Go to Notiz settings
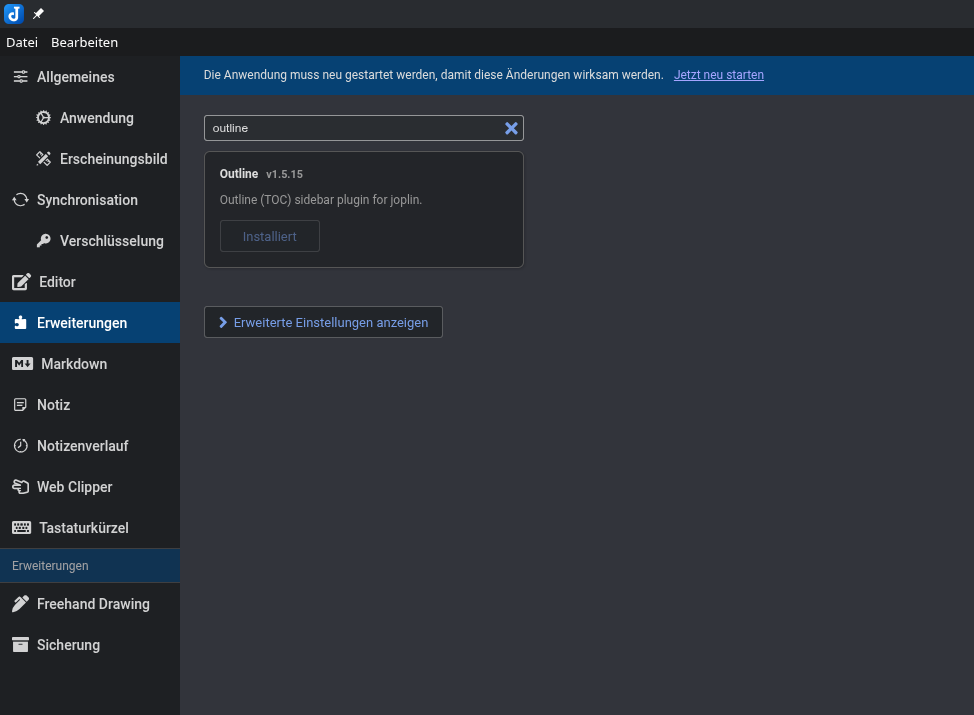The width and height of the screenshot is (974, 715). pos(90,404)
